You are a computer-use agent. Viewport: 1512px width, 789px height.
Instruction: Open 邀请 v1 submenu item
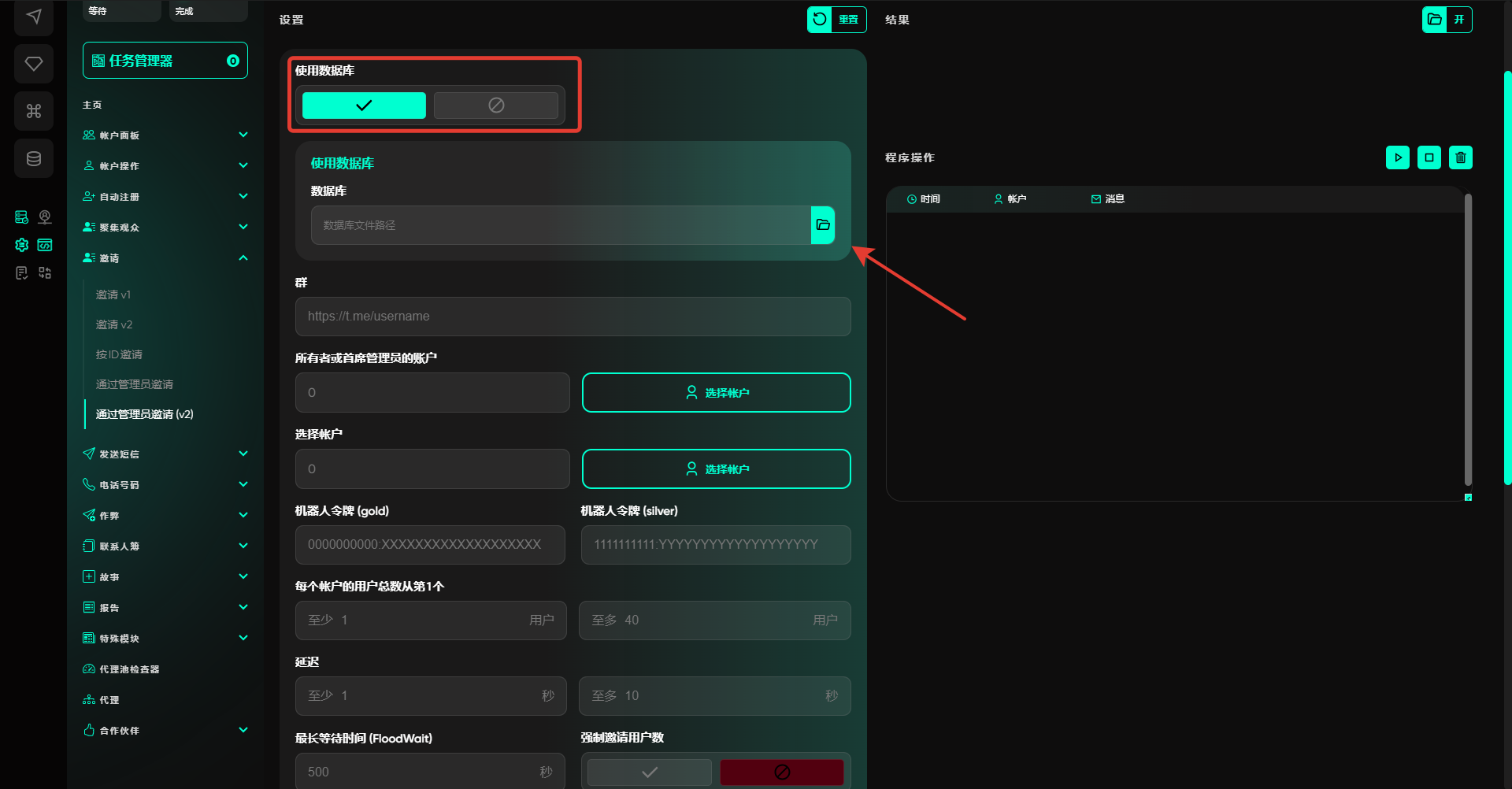pos(113,294)
